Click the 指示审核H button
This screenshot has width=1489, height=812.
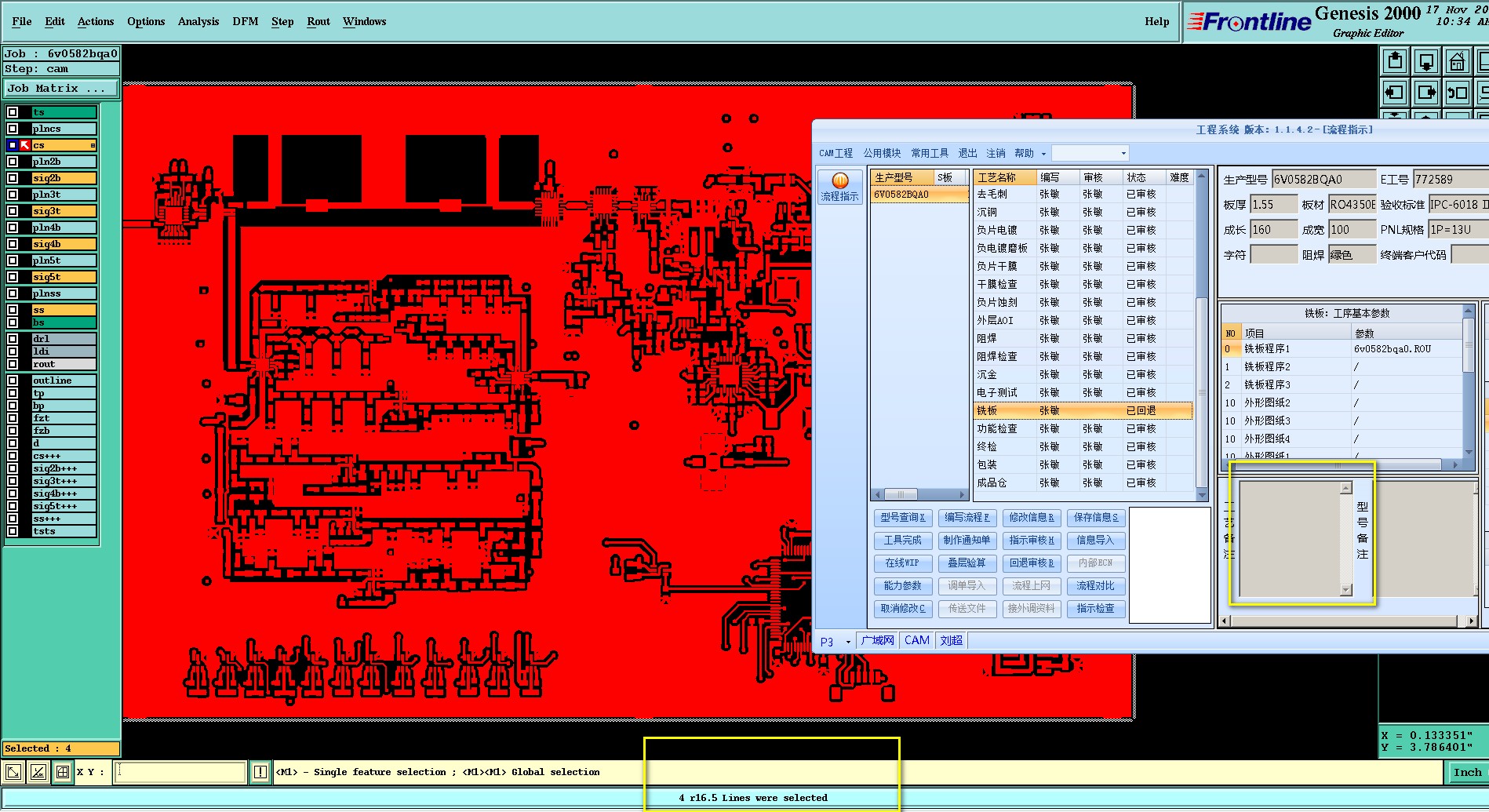pyautogui.click(x=1031, y=541)
